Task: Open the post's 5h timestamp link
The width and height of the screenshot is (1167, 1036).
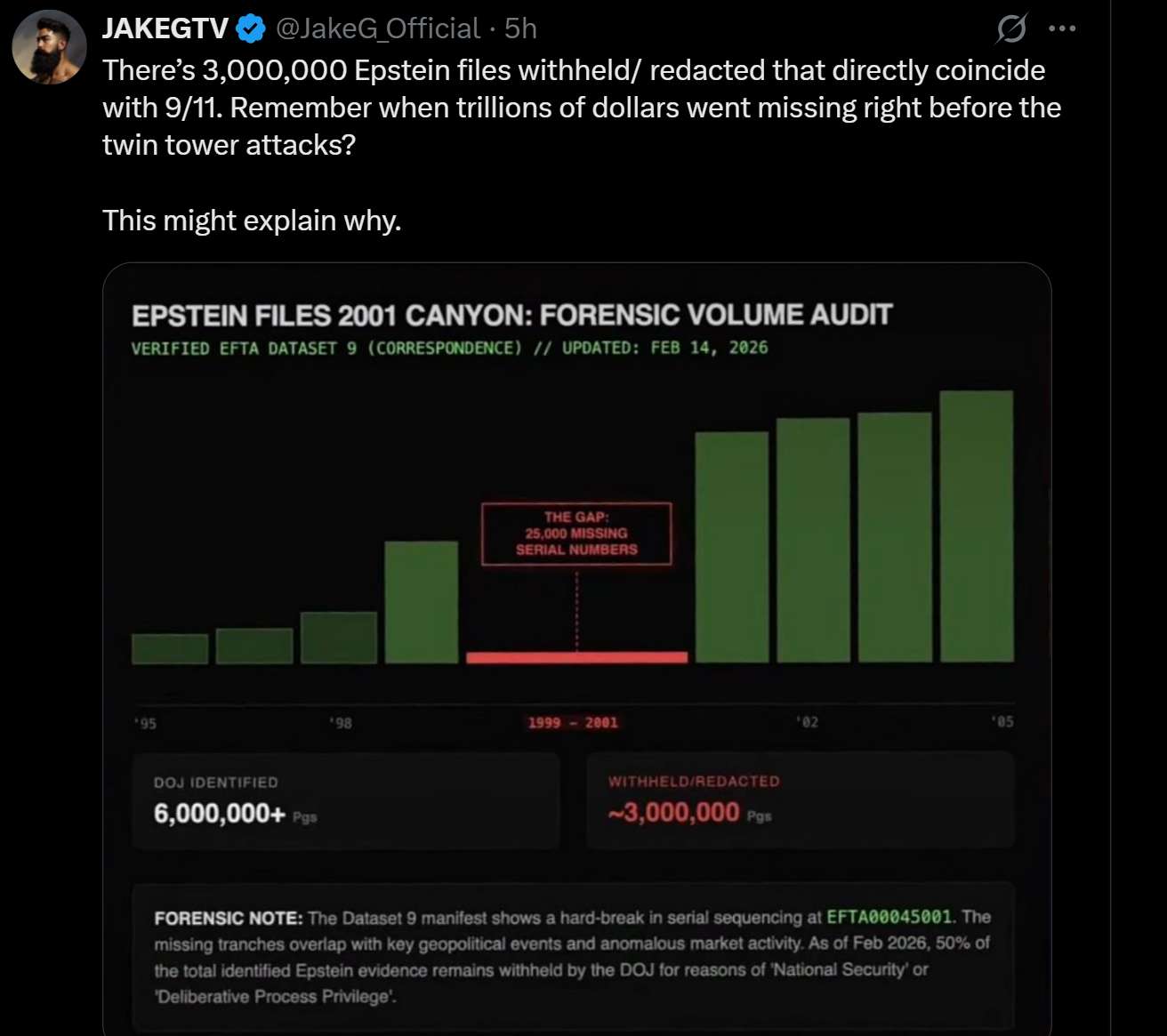Action: pos(520,29)
